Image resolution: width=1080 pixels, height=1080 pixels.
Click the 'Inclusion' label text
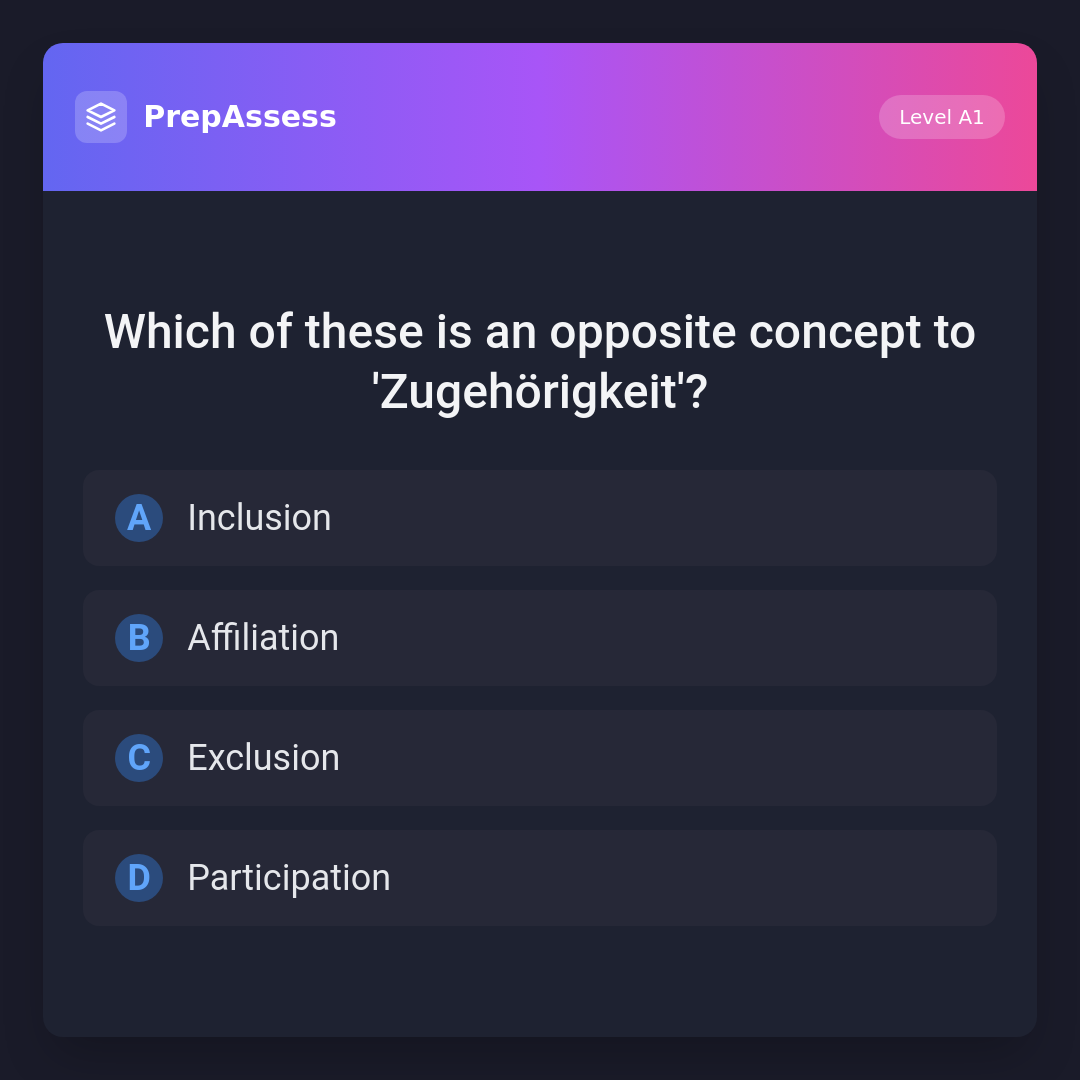coord(259,518)
